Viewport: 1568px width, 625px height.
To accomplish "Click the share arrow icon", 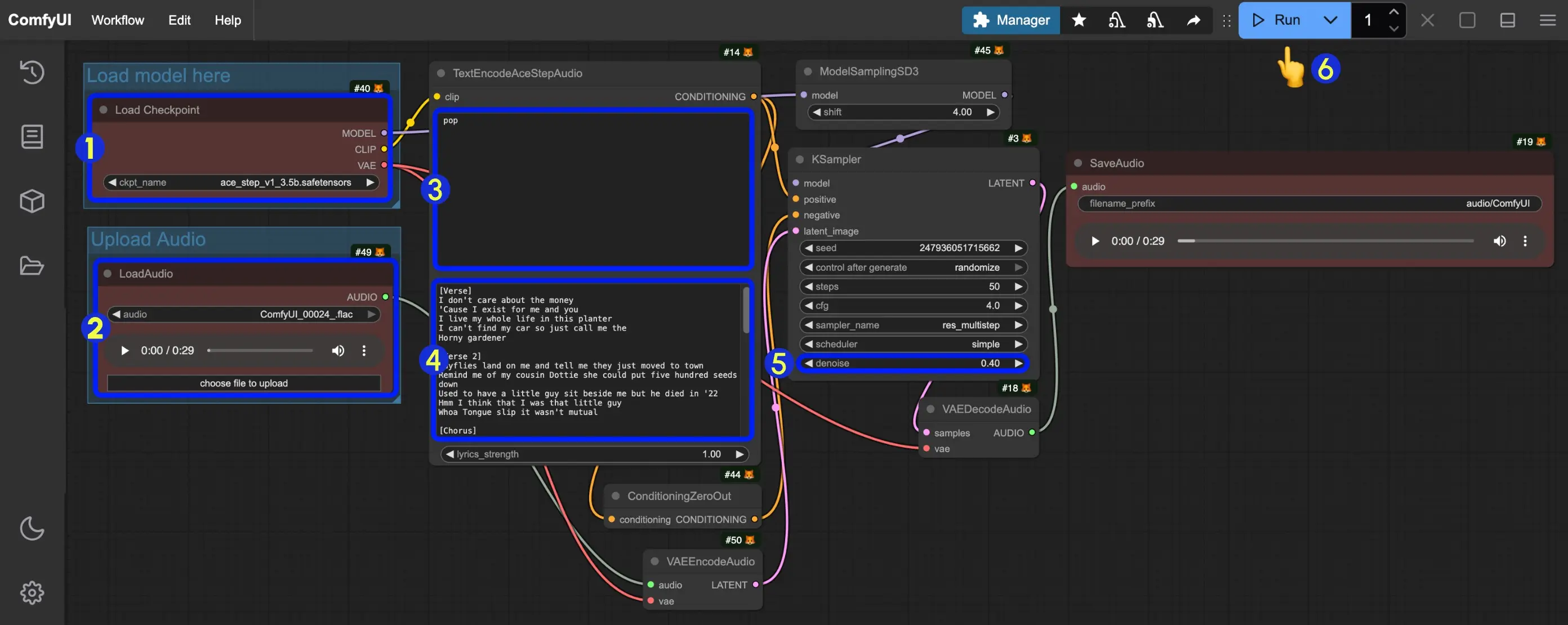I will [x=1193, y=20].
